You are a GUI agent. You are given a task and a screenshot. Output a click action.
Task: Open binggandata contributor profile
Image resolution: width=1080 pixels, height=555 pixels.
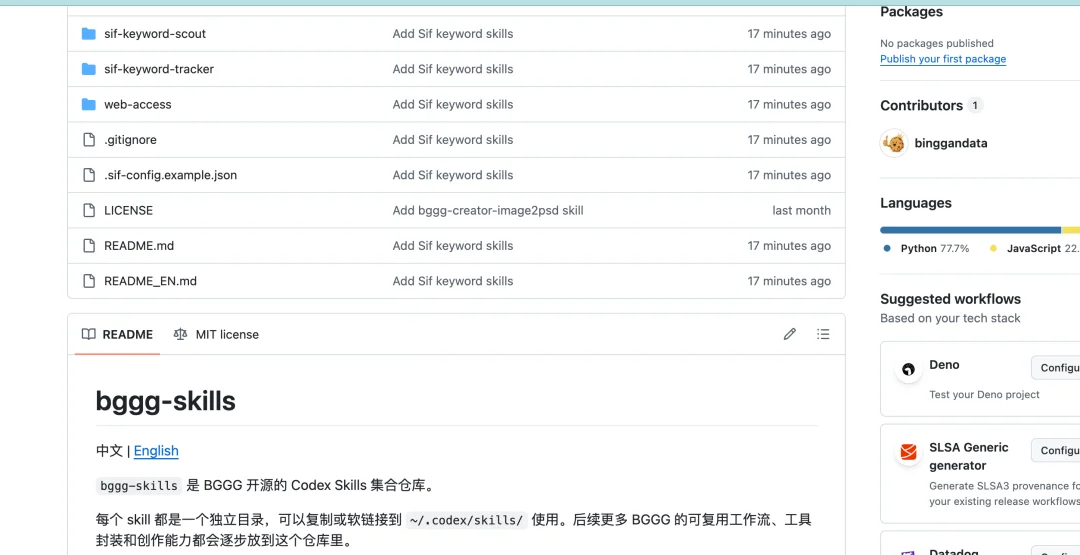pos(951,143)
